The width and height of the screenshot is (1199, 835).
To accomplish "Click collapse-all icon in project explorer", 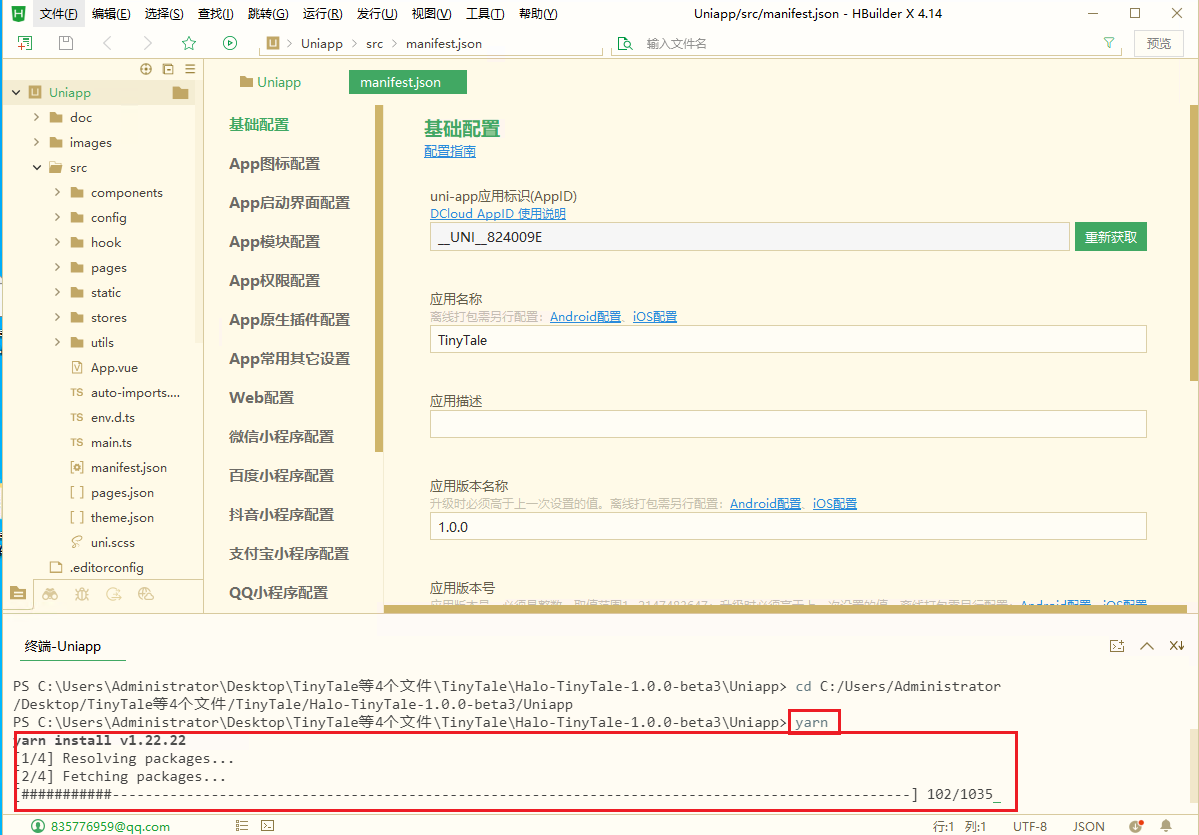I will [168, 69].
